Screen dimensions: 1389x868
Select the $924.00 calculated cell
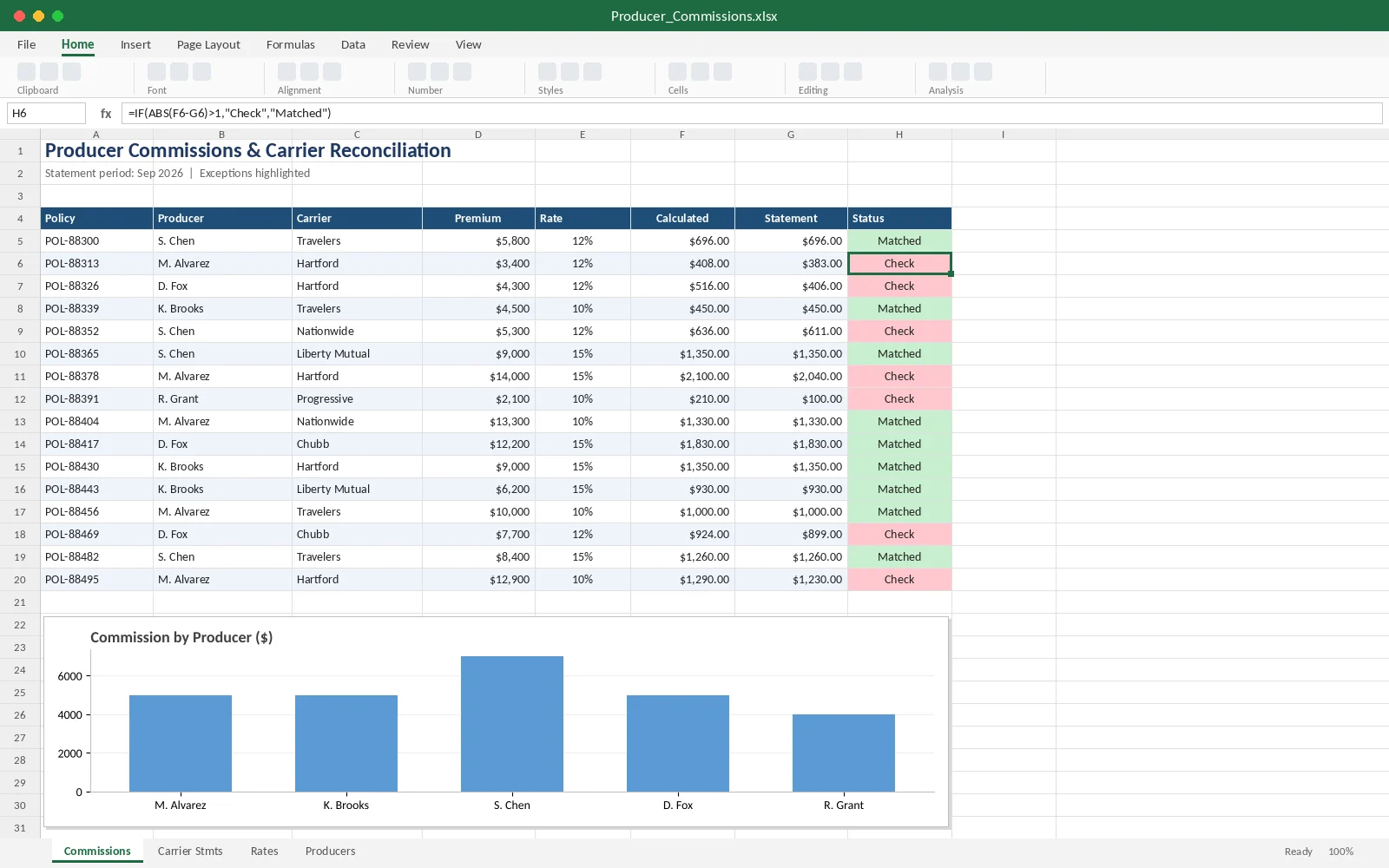click(682, 535)
